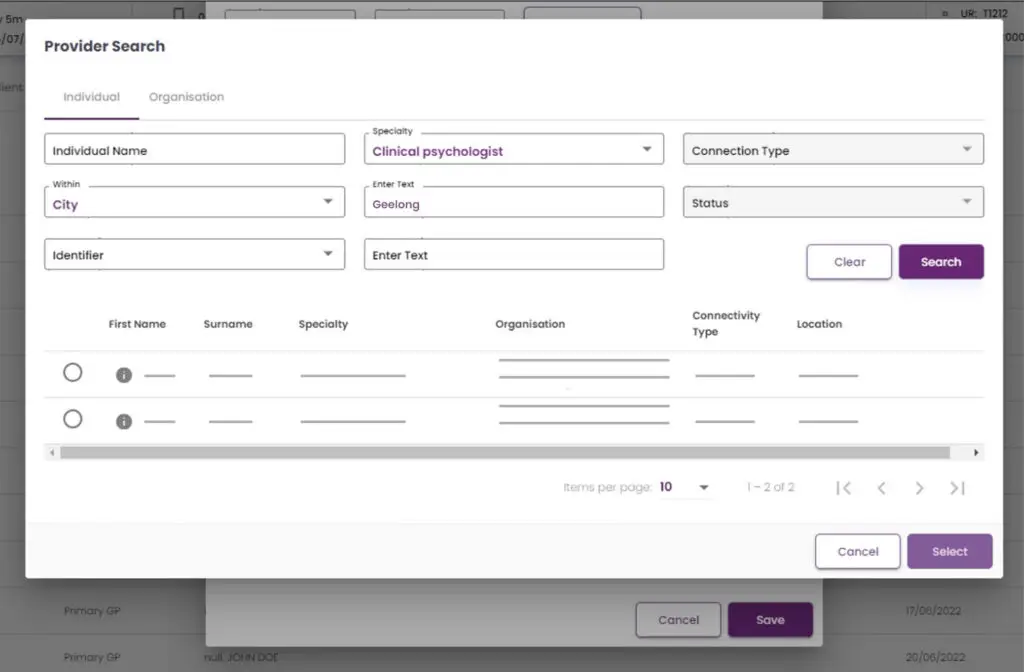Focus the Individual Name input field

(x=194, y=150)
